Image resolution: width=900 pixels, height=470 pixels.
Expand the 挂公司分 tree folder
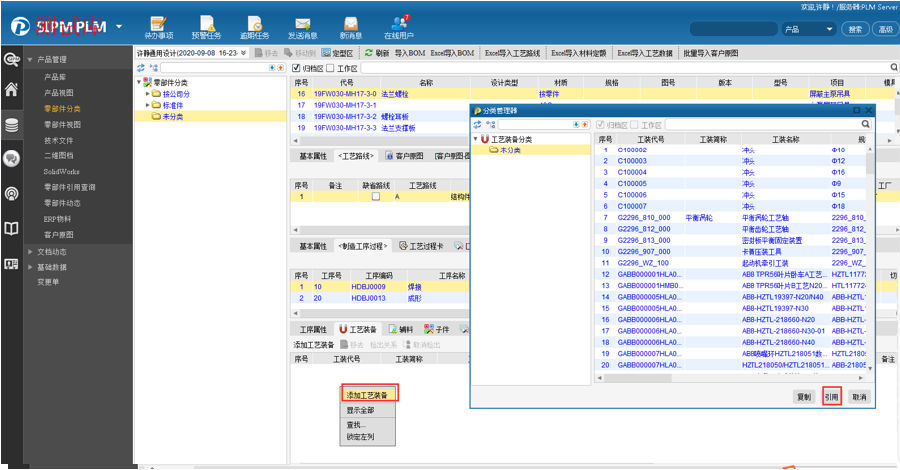pyautogui.click(x=148, y=93)
